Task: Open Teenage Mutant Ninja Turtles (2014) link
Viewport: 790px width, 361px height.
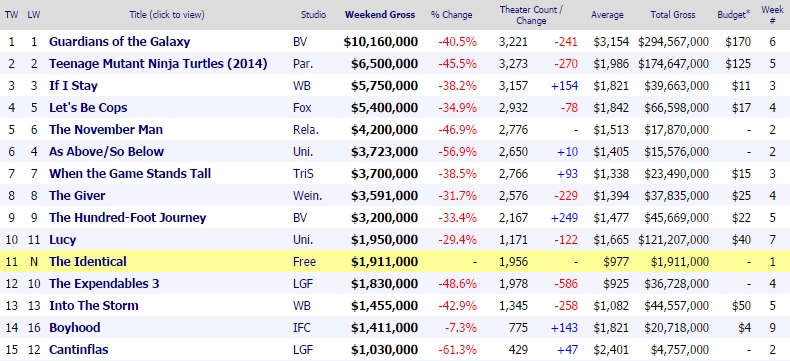Action: 158,63
